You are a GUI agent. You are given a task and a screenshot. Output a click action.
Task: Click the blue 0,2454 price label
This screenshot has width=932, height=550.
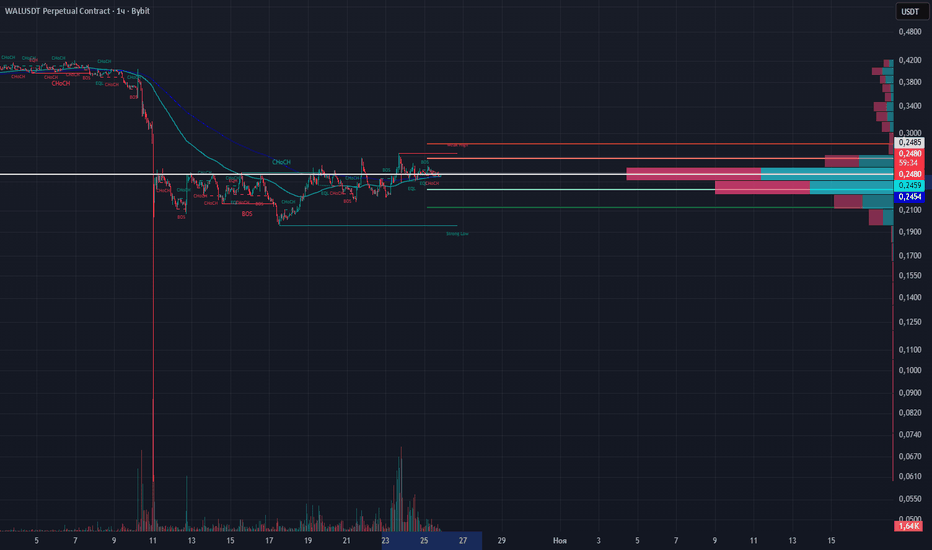[909, 197]
